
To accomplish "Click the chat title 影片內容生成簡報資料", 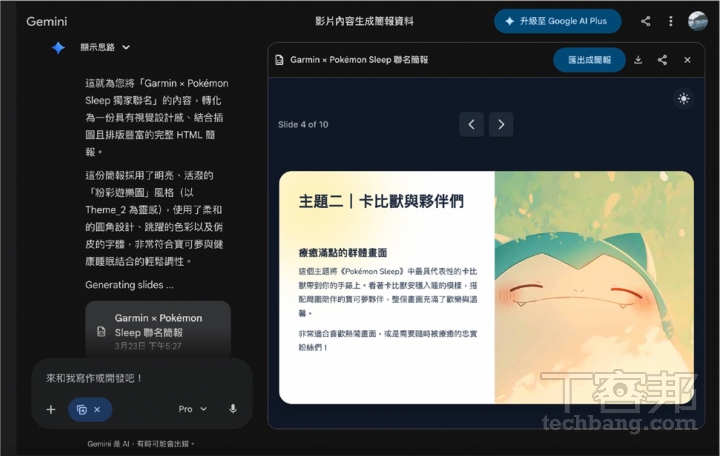I will (364, 21).
